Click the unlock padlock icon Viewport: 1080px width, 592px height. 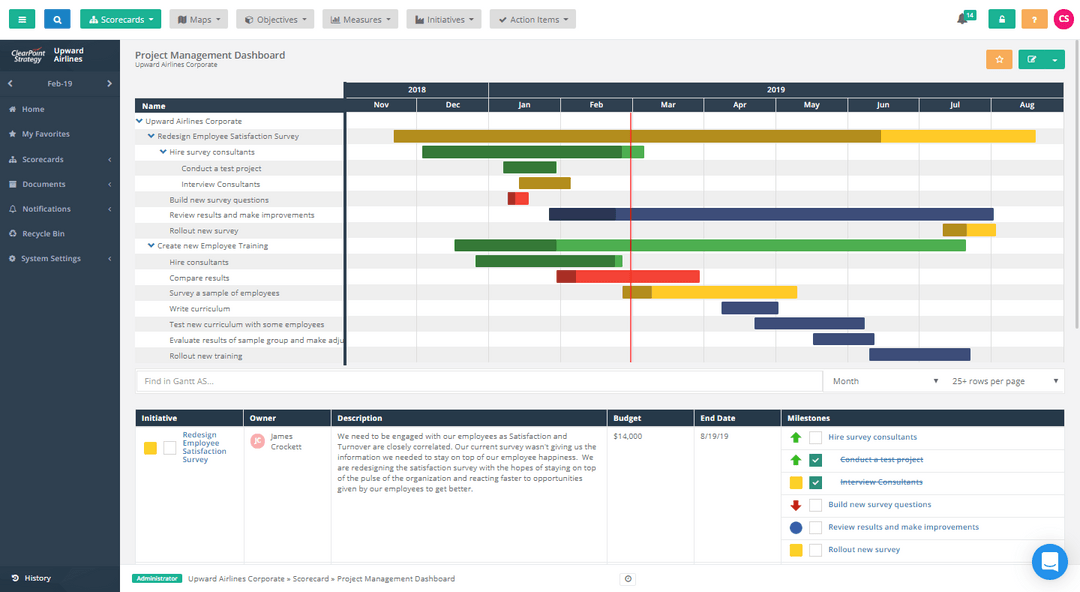1001,18
